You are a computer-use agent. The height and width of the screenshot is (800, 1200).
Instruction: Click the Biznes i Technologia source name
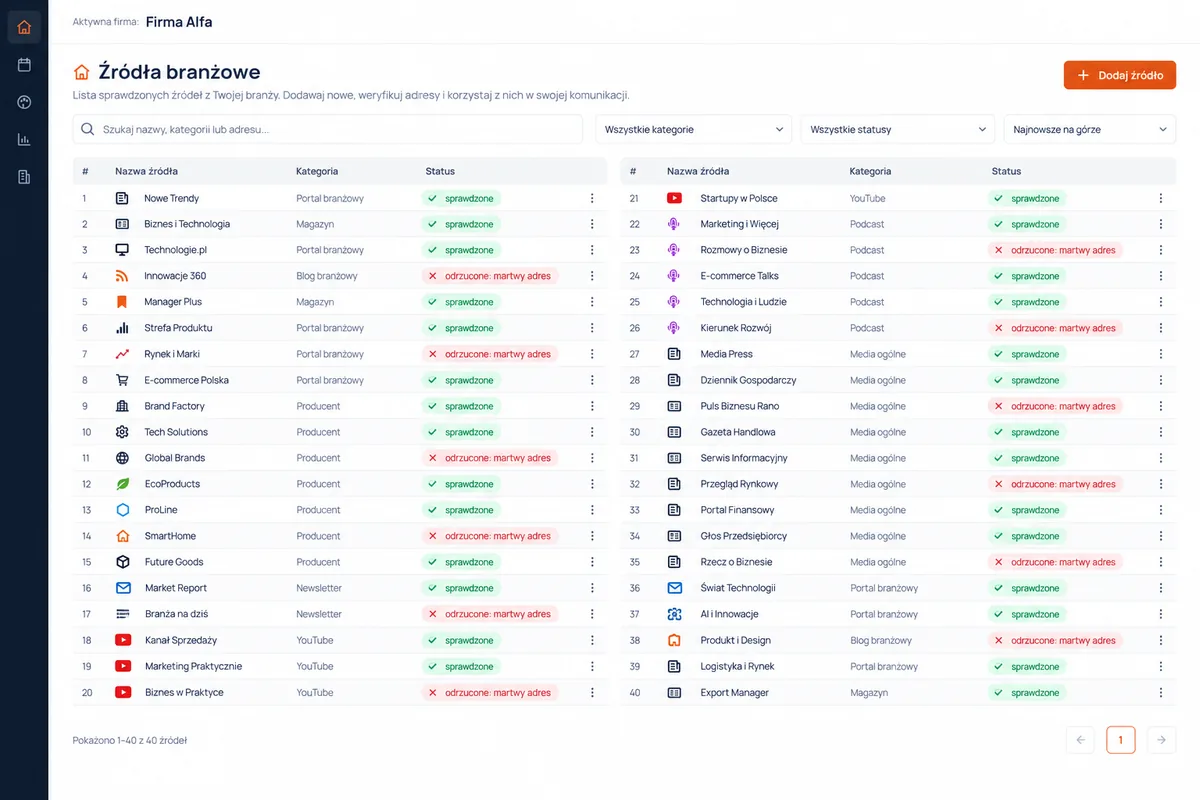click(187, 224)
